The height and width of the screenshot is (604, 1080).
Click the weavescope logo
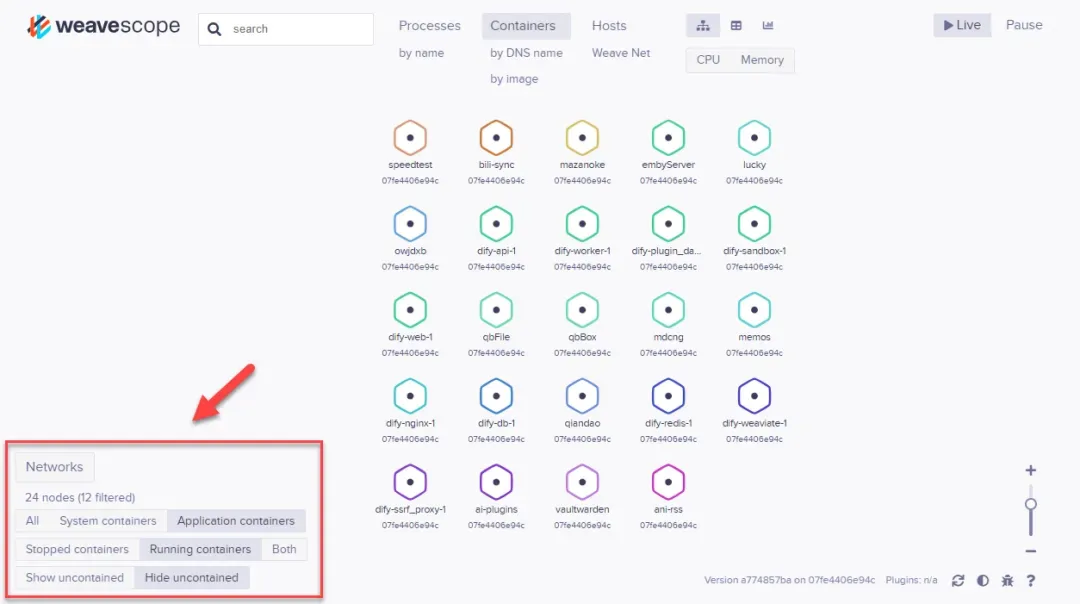point(103,26)
